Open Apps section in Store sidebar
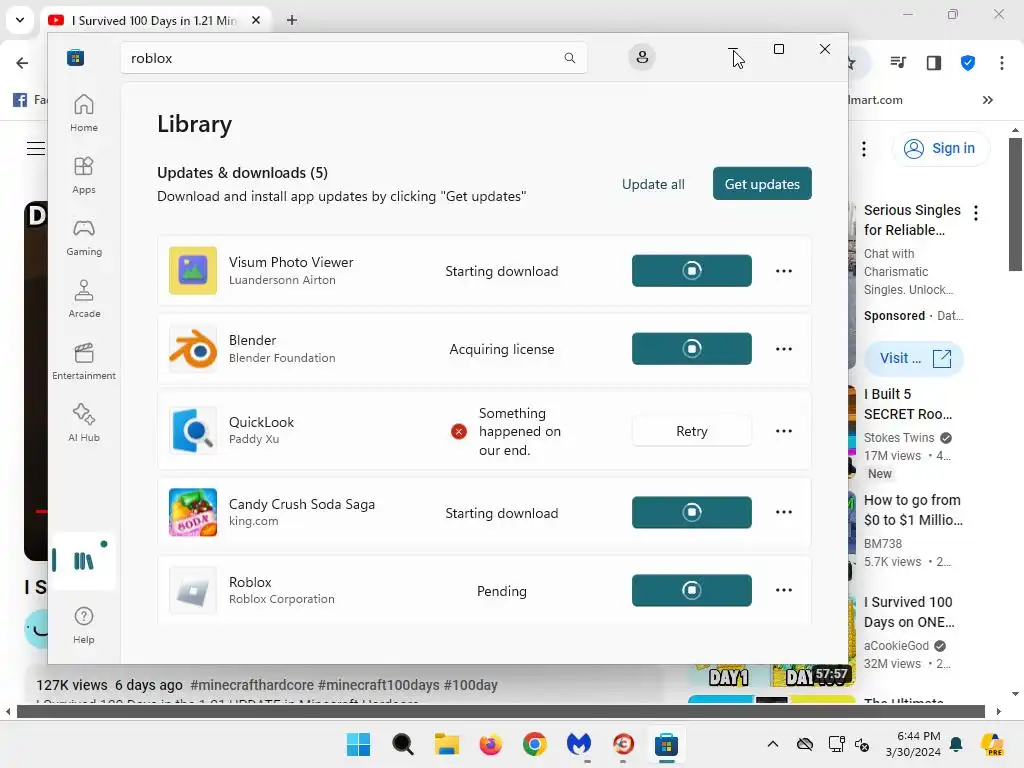This screenshot has height=768, width=1024. click(x=84, y=175)
